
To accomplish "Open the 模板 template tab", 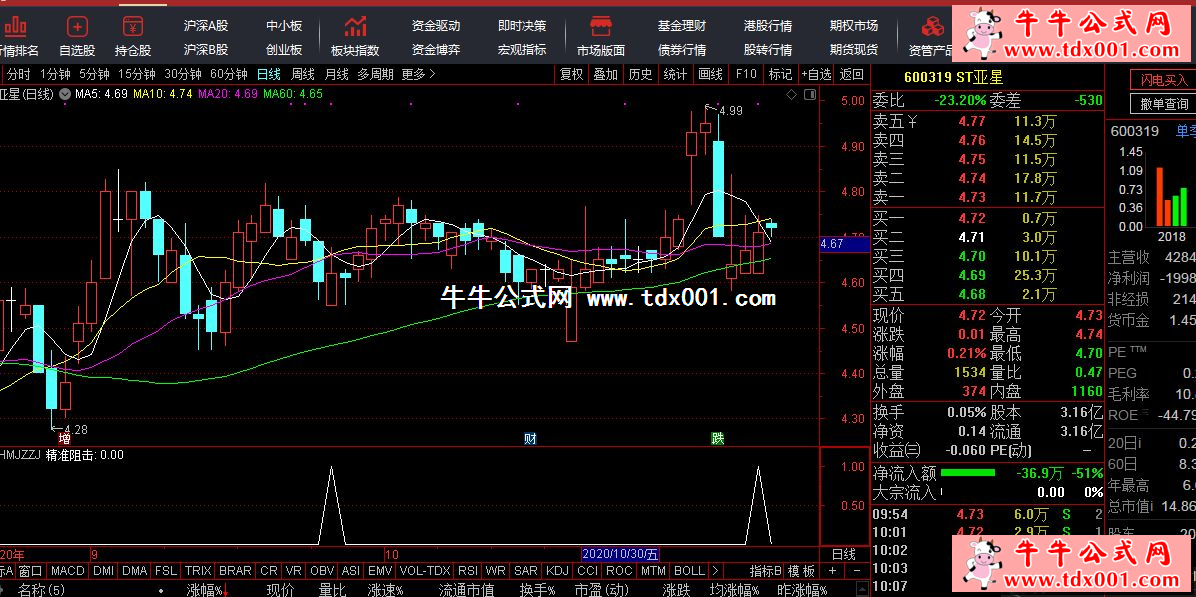I will pos(802,570).
